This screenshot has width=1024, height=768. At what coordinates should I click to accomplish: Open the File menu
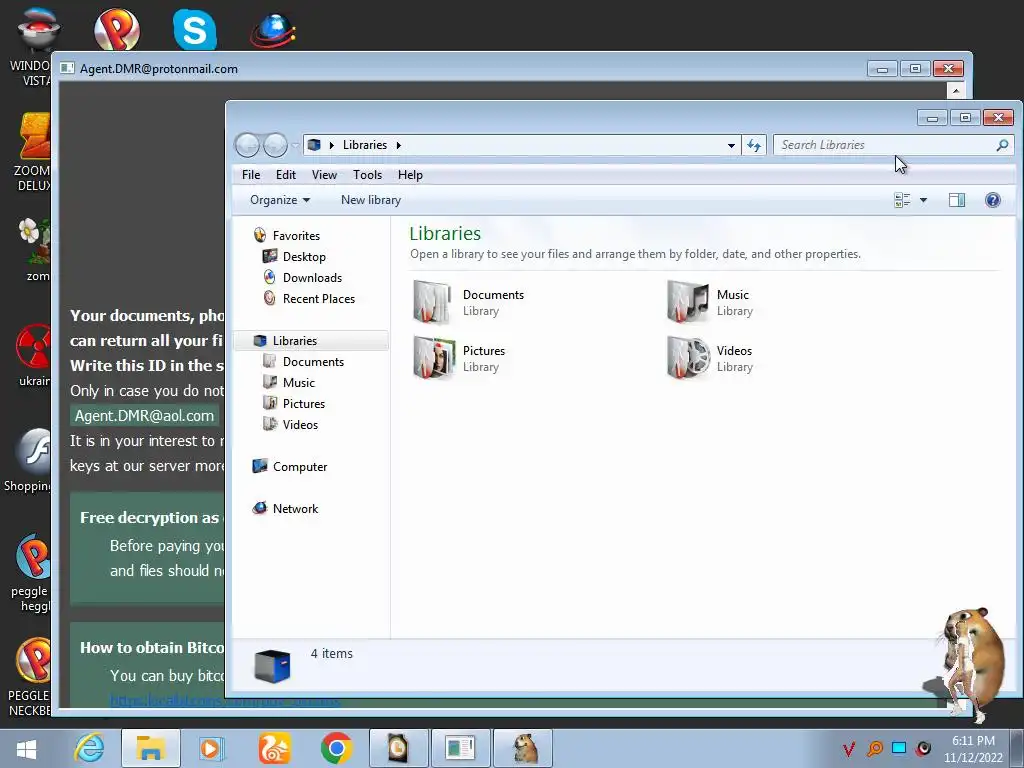[x=251, y=175]
